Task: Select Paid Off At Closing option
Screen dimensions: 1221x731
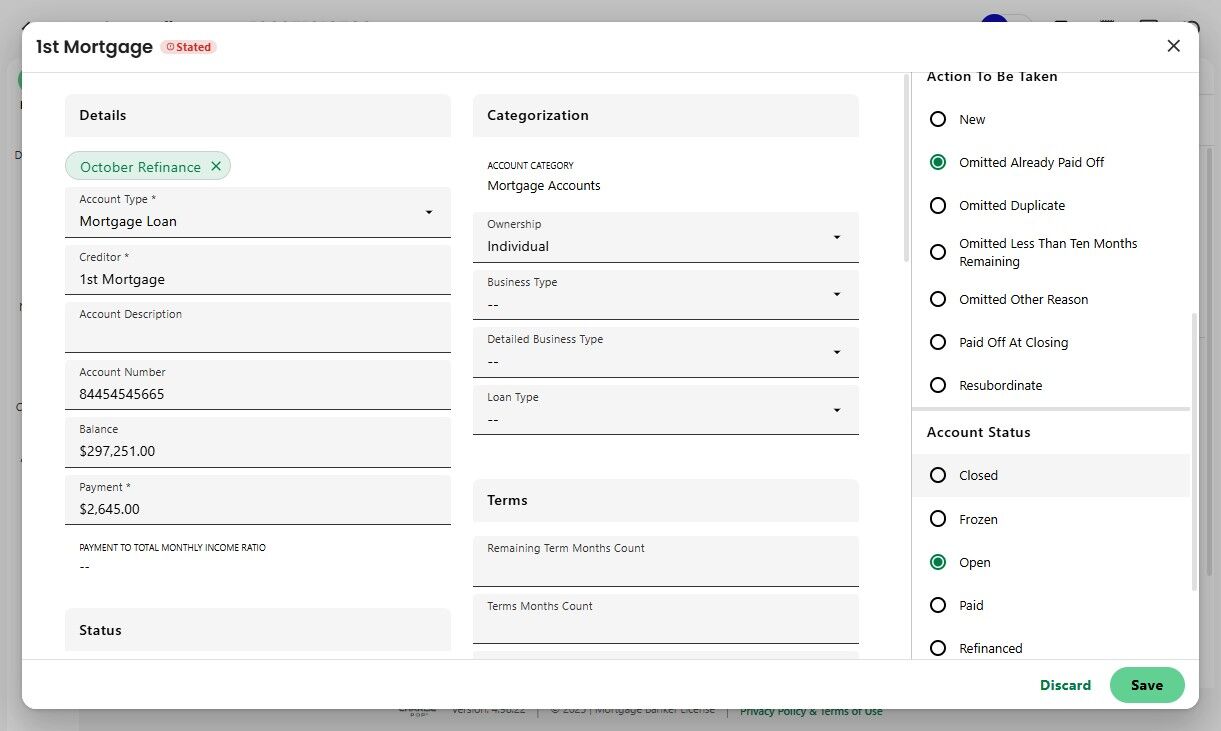Action: 938,342
